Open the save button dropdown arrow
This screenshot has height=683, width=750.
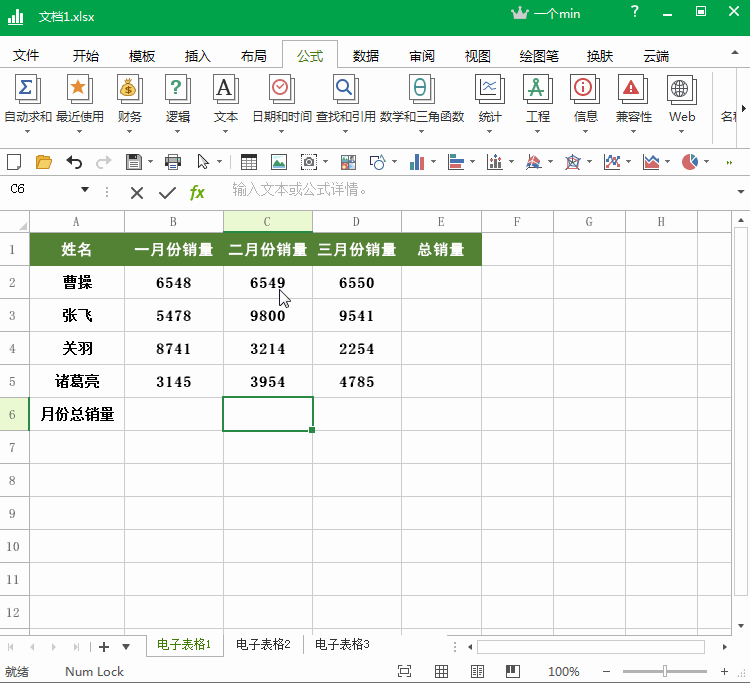150,162
